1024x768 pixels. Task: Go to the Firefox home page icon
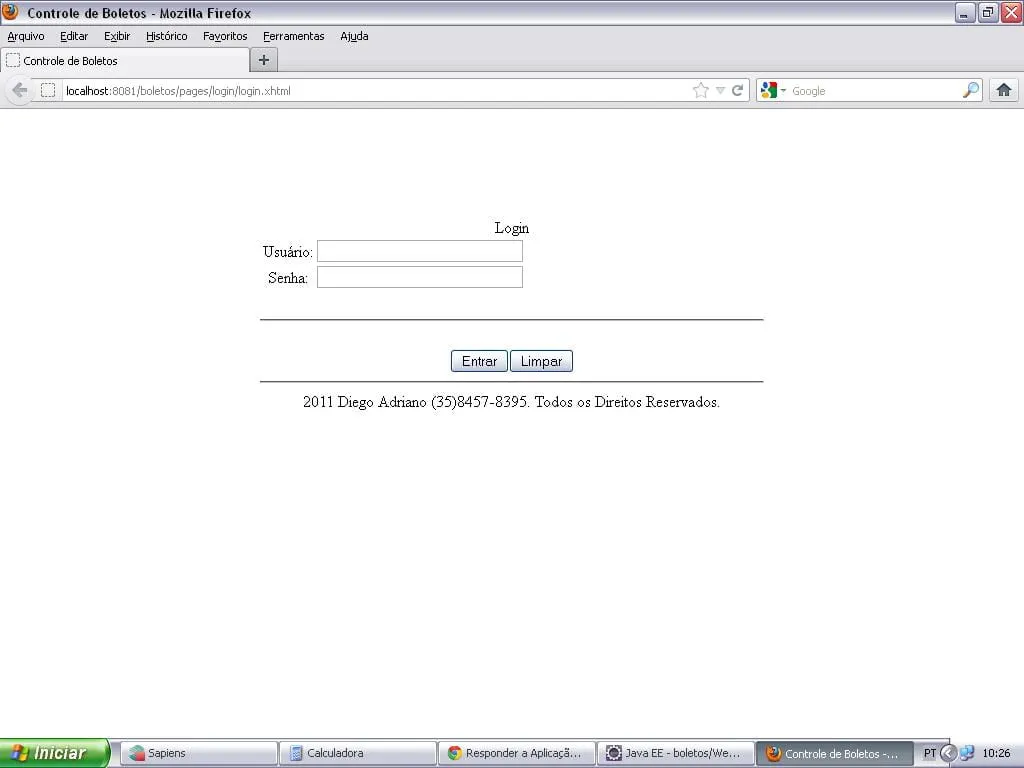coord(1004,90)
